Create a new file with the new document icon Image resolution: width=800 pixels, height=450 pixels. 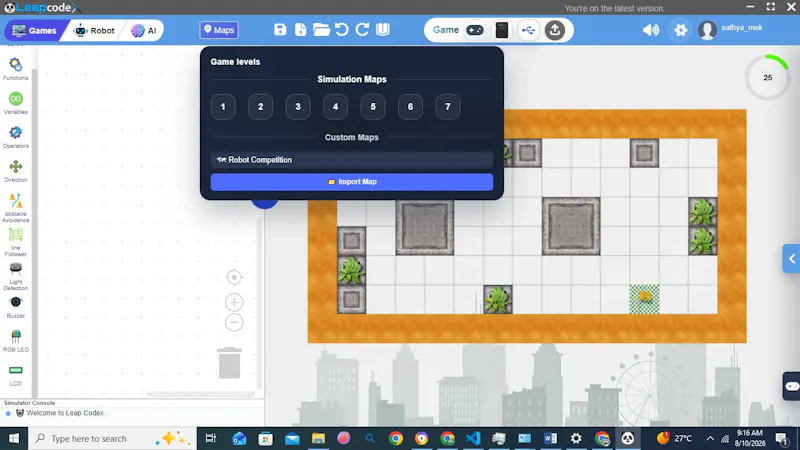[x=301, y=30]
